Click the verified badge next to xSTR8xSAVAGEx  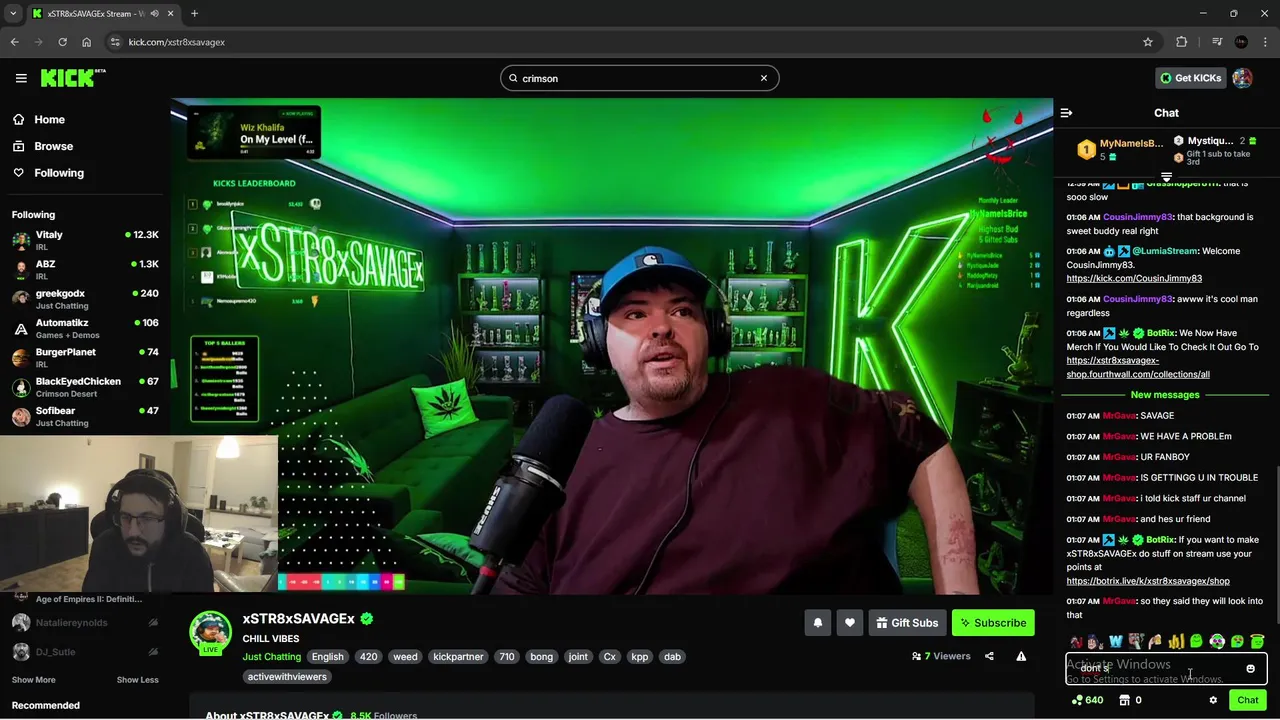point(366,619)
